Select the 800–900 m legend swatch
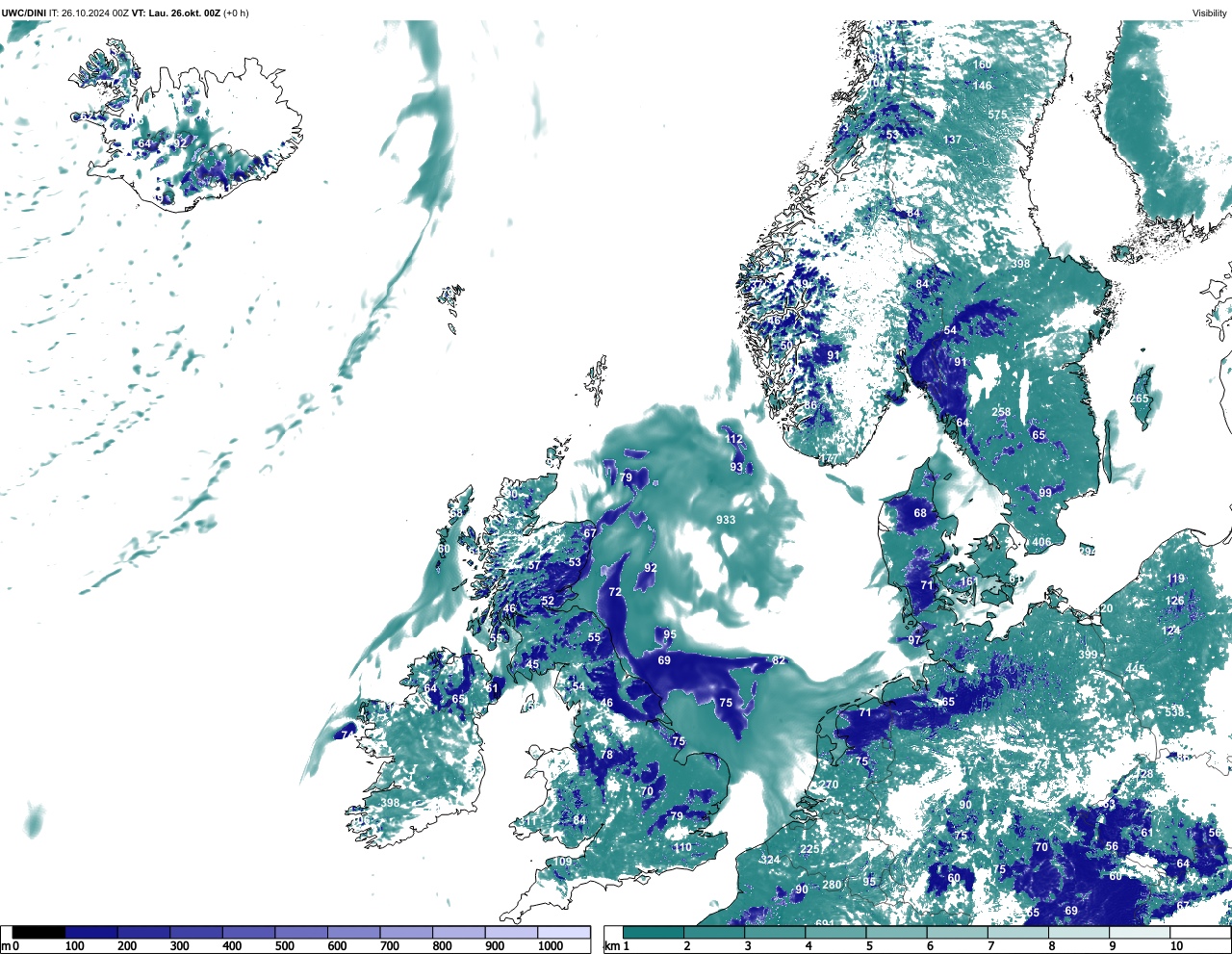Image resolution: width=1232 pixels, height=954 pixels. [x=458, y=932]
